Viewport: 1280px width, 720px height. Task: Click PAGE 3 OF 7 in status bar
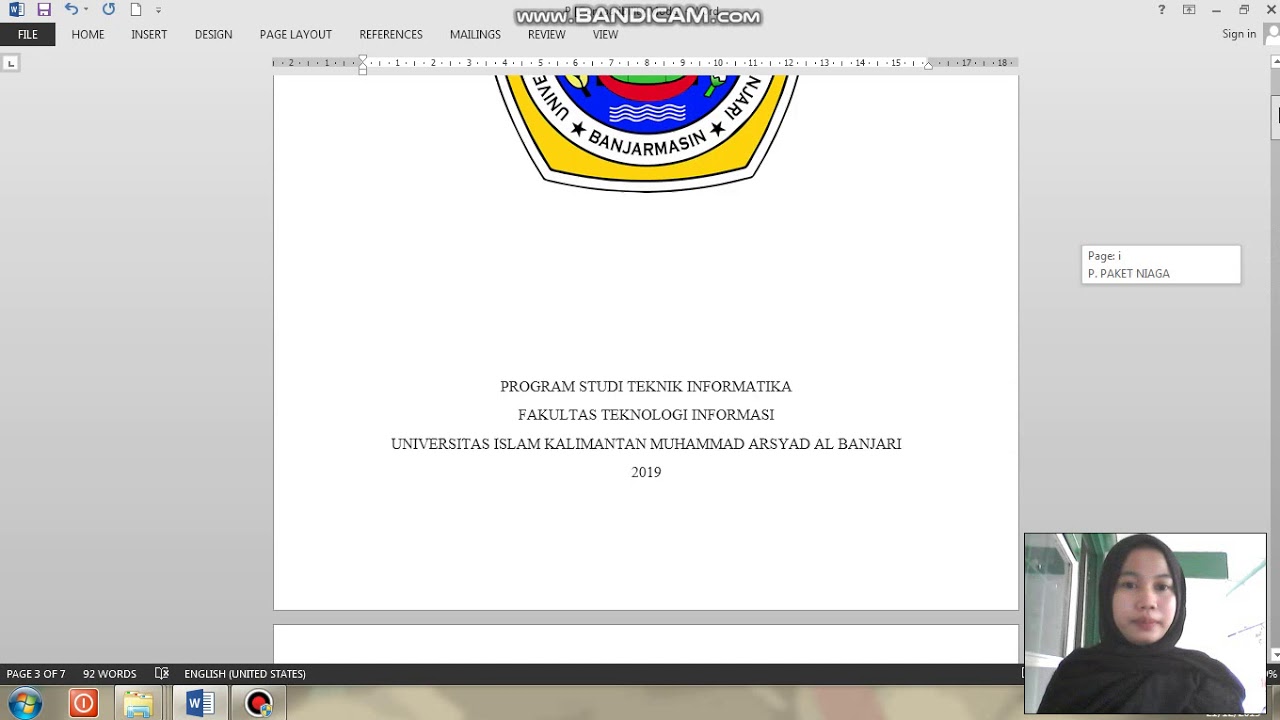[x=36, y=674]
